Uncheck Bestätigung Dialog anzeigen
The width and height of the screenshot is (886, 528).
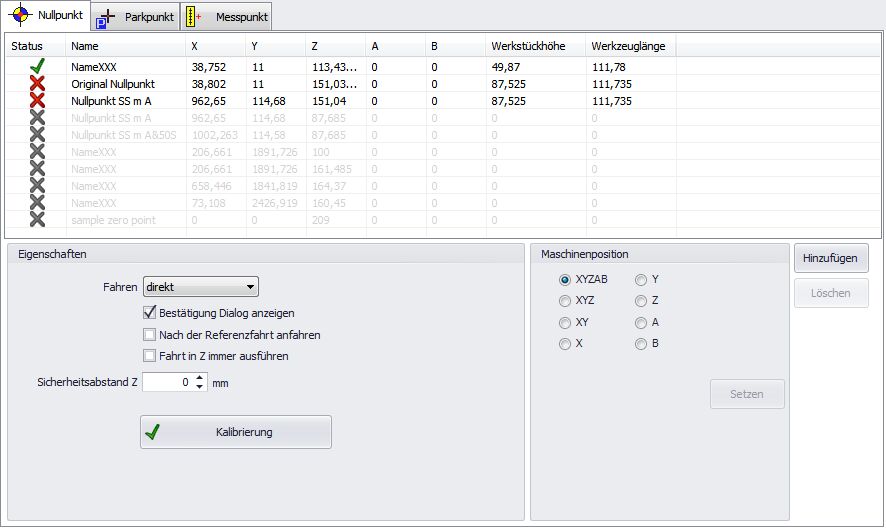(x=150, y=313)
